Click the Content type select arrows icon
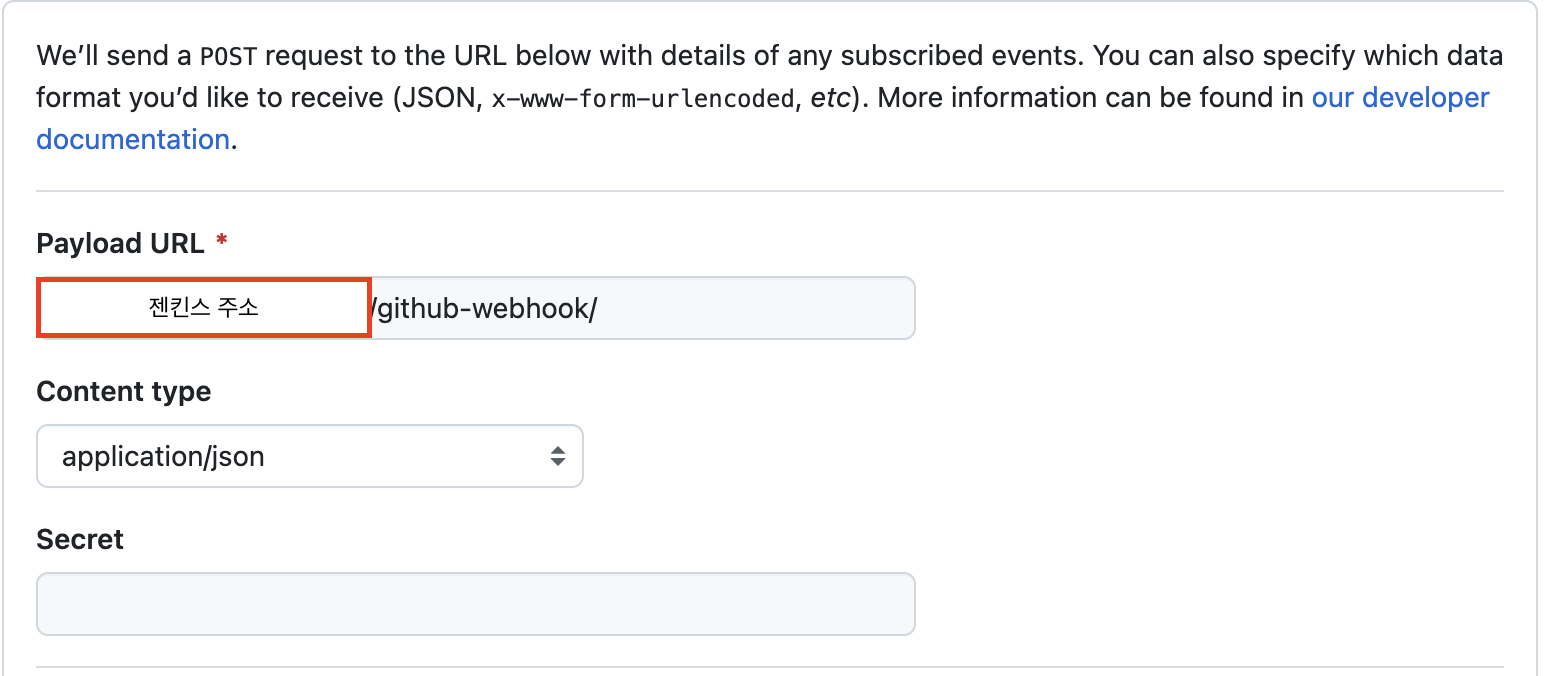Screen dimensions: 1550x676 tap(558, 457)
